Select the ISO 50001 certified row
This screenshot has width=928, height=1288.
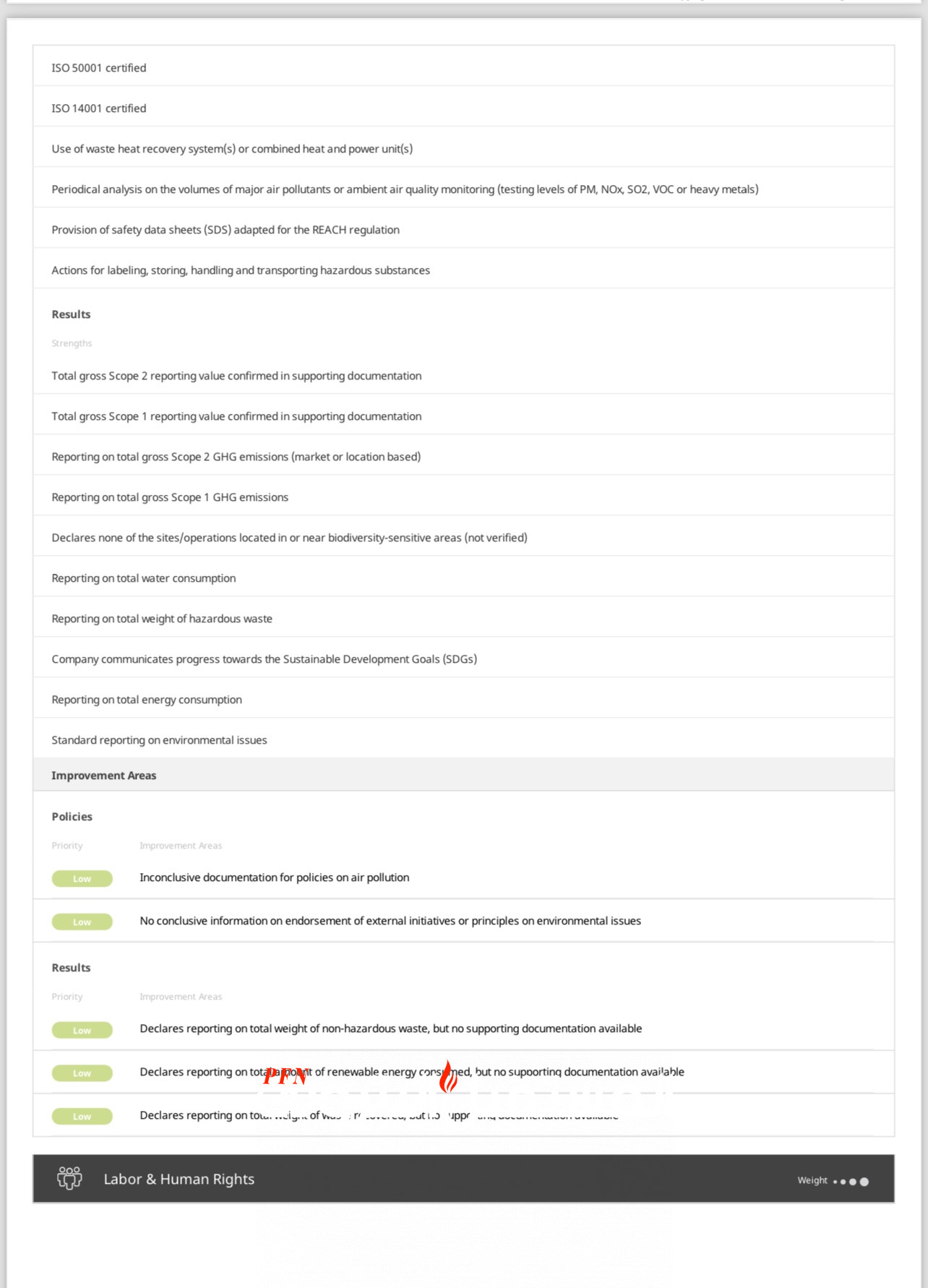coord(463,67)
